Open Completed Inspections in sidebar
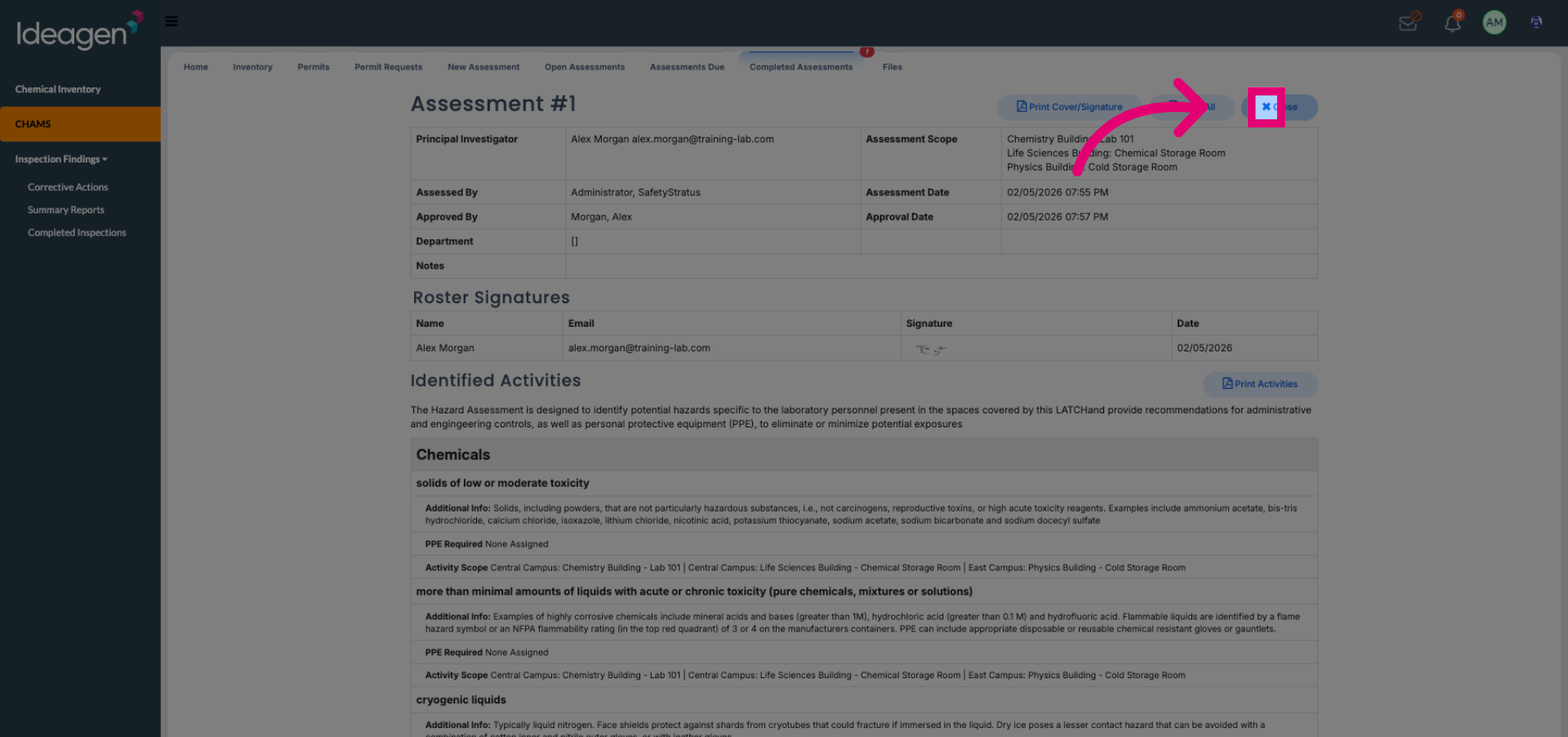The height and width of the screenshot is (737, 1568). (77, 233)
